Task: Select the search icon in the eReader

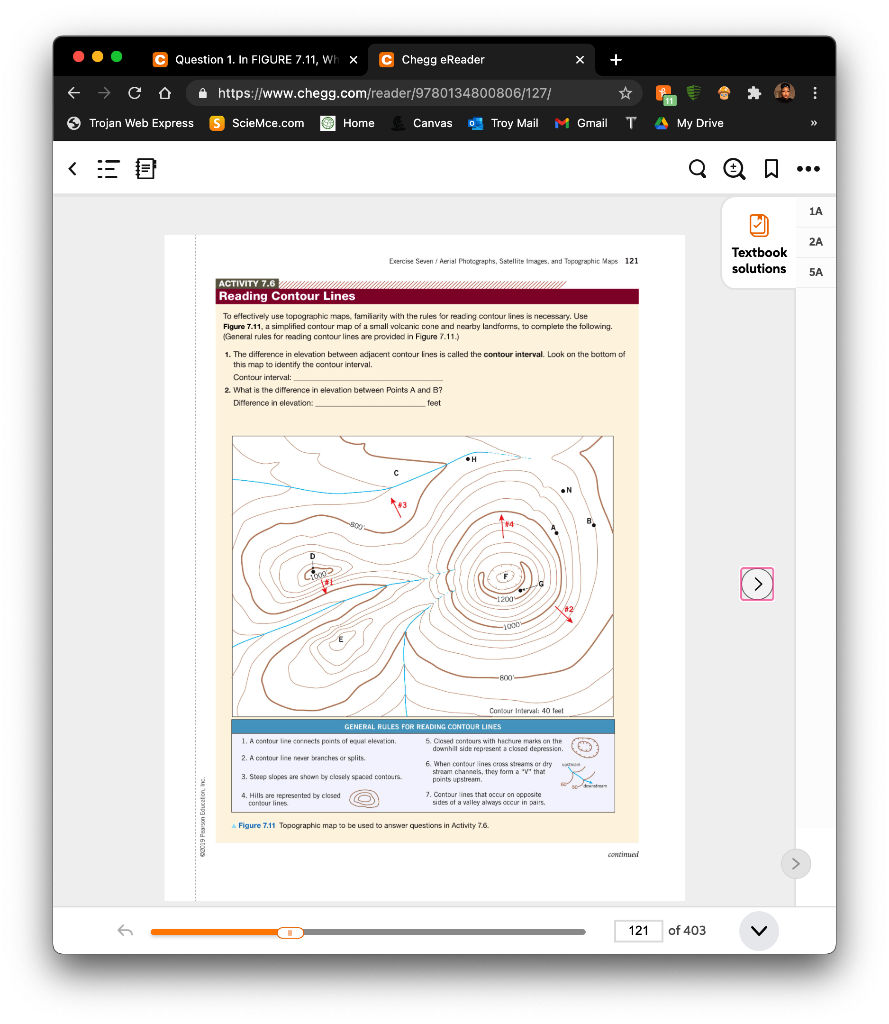Action: pyautogui.click(x=698, y=169)
